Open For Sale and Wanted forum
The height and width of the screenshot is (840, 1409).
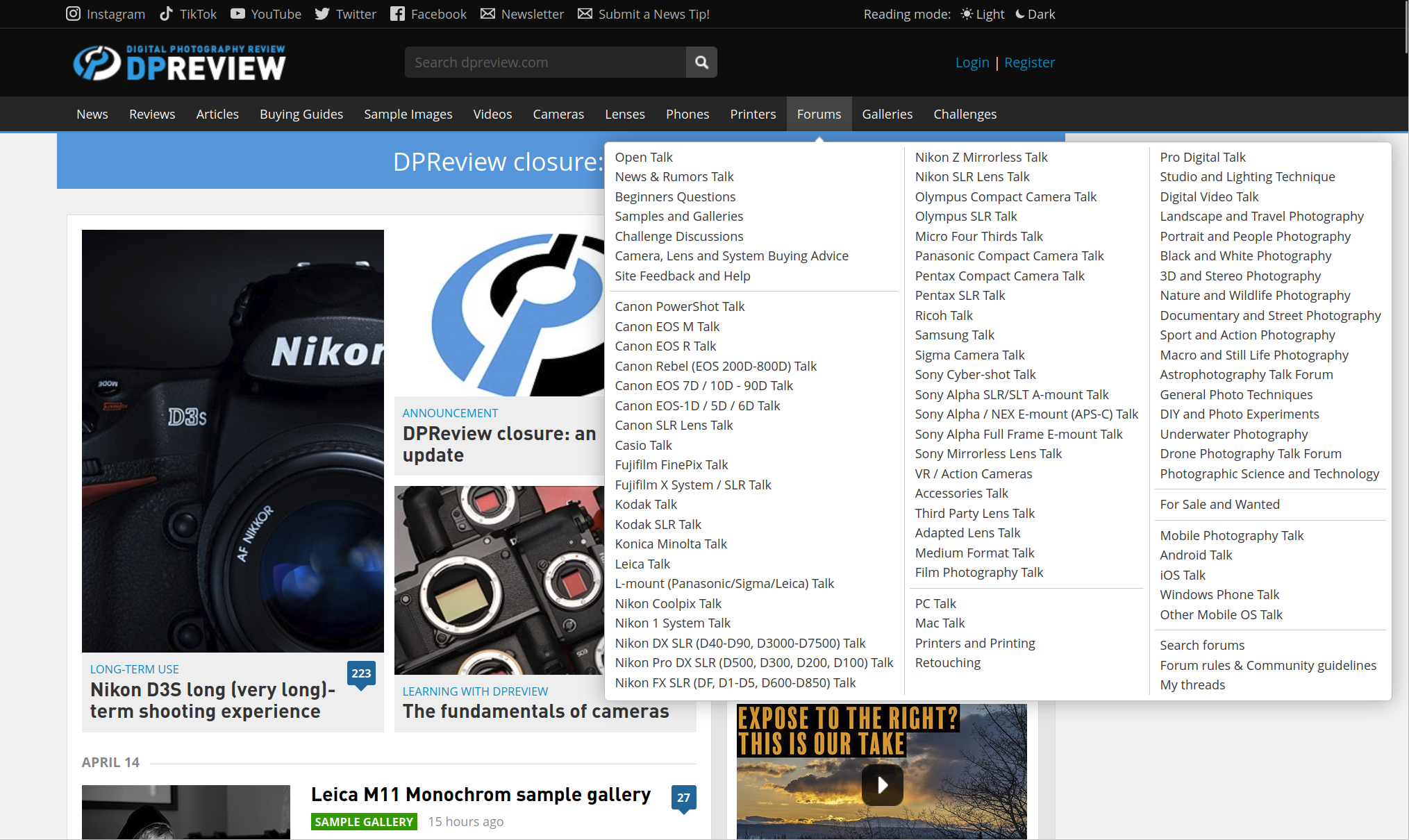1219,504
